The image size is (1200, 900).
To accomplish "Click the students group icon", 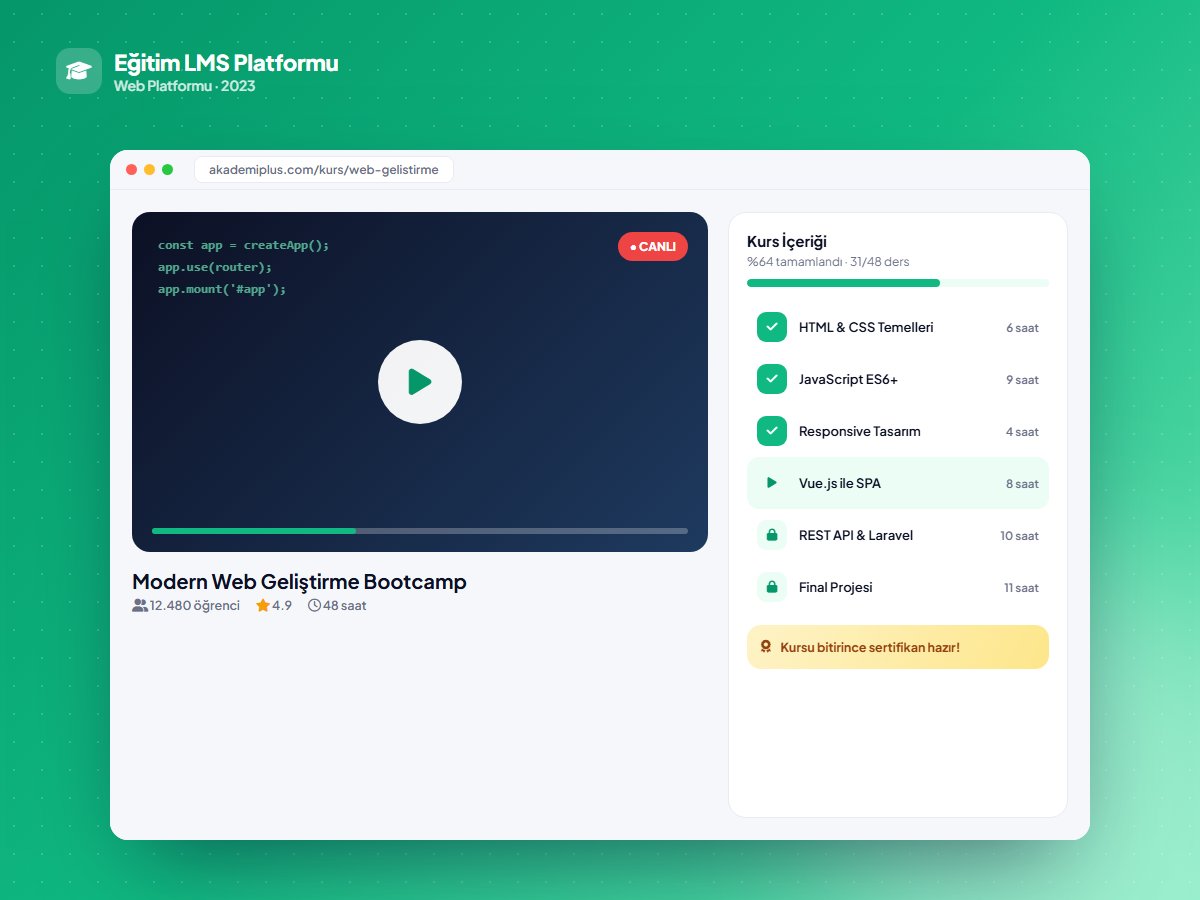I will [140, 605].
